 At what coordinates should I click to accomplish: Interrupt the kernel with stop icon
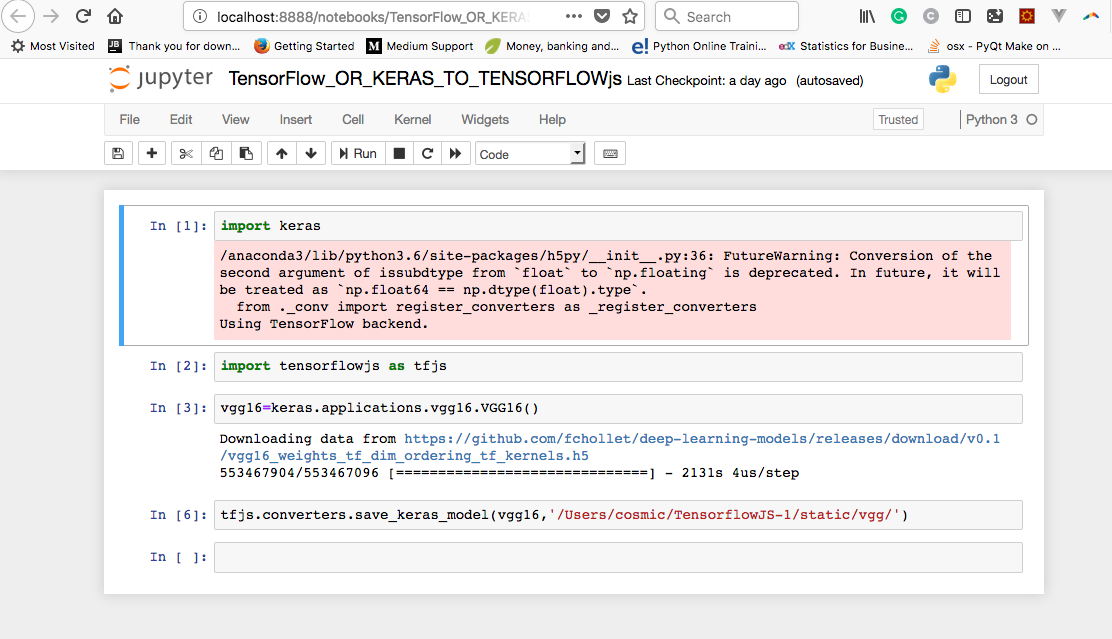point(399,153)
